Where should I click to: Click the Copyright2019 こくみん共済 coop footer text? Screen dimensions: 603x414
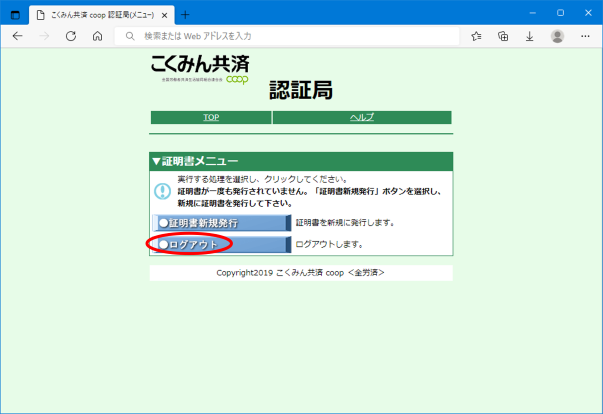pos(300,273)
